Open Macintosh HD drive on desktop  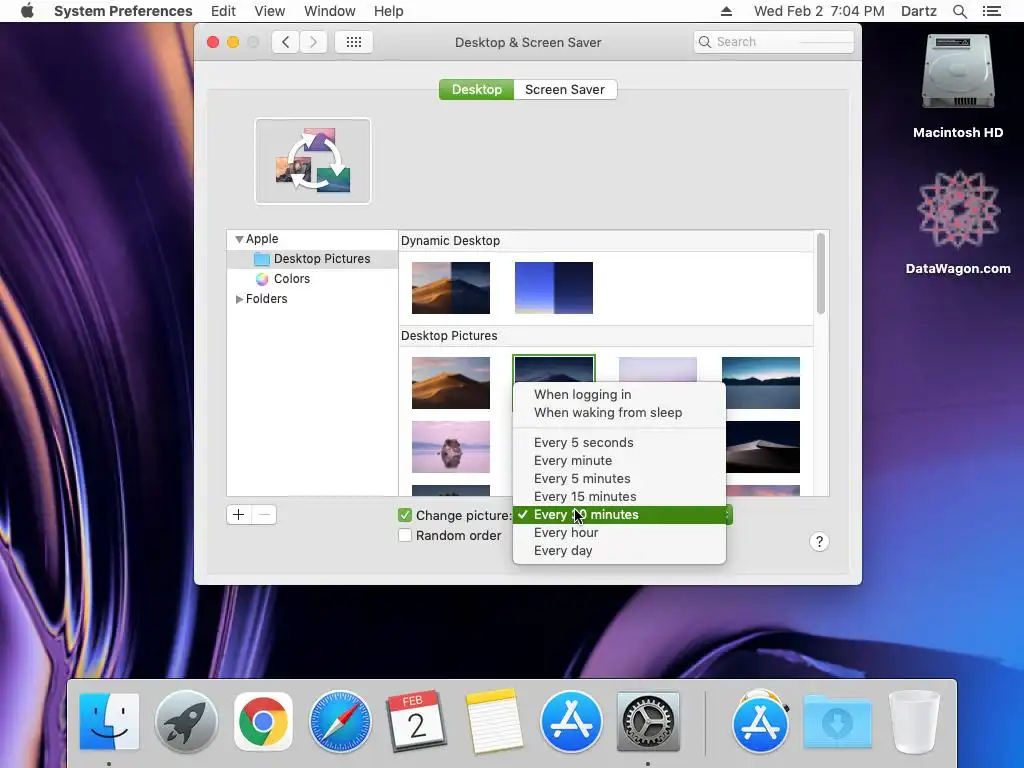(x=958, y=86)
